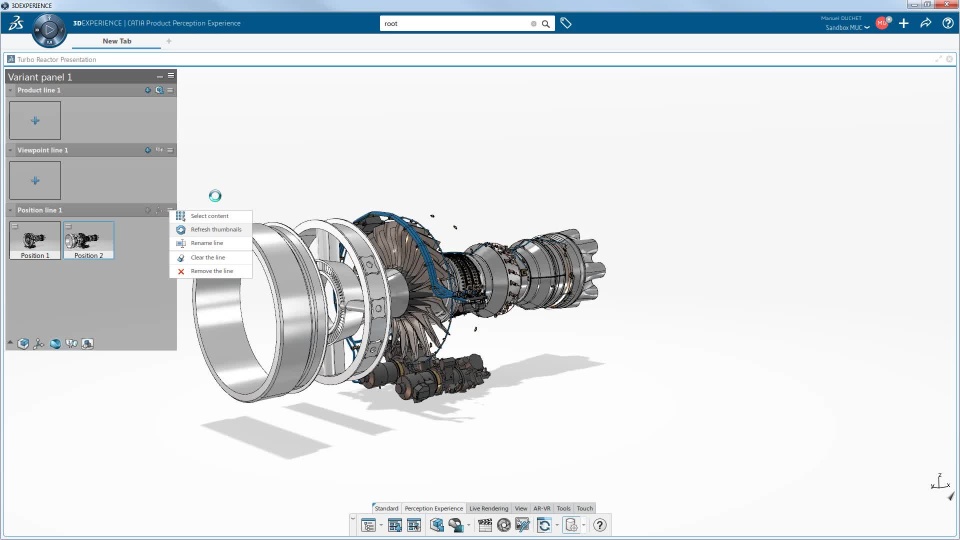
Task: Click the image edit toolbar icon
Action: (523, 525)
